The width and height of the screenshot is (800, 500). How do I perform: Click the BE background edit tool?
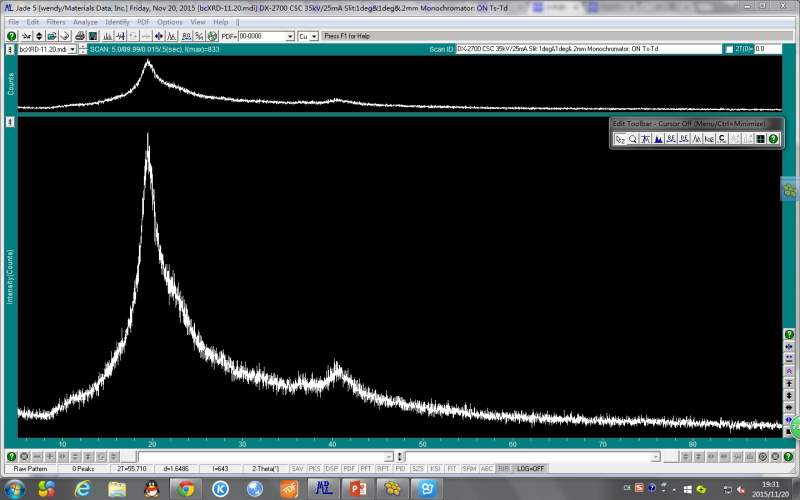tap(671, 139)
